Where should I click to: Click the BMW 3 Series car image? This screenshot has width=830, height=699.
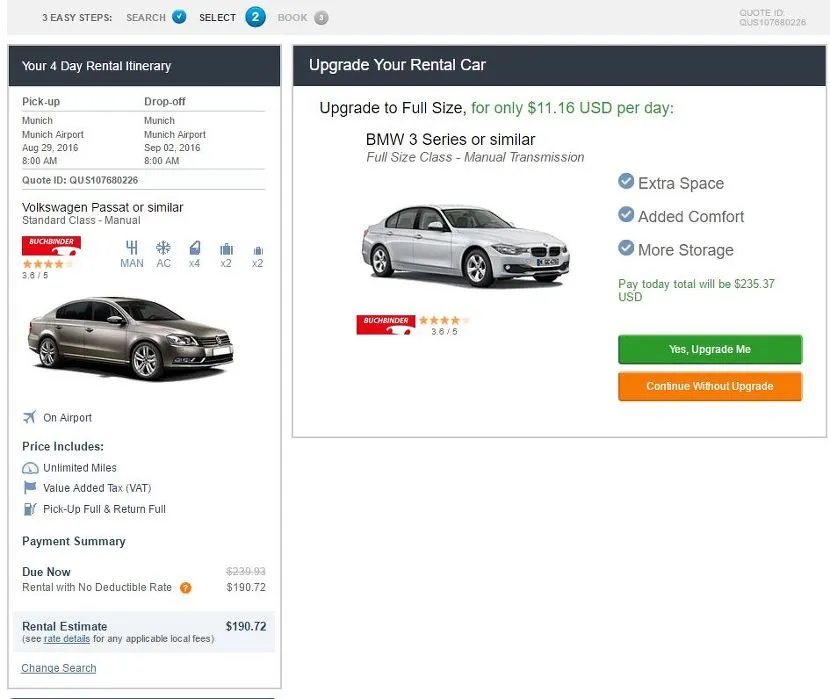tap(465, 246)
